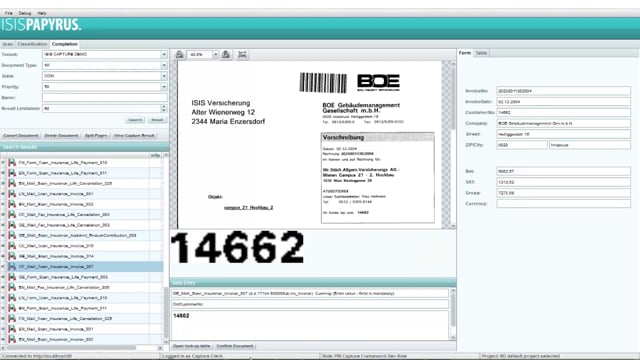Click document icon of Life_Cancellation_003 row
Image resolution: width=640 pixels, height=360 pixels.
coord(12,225)
